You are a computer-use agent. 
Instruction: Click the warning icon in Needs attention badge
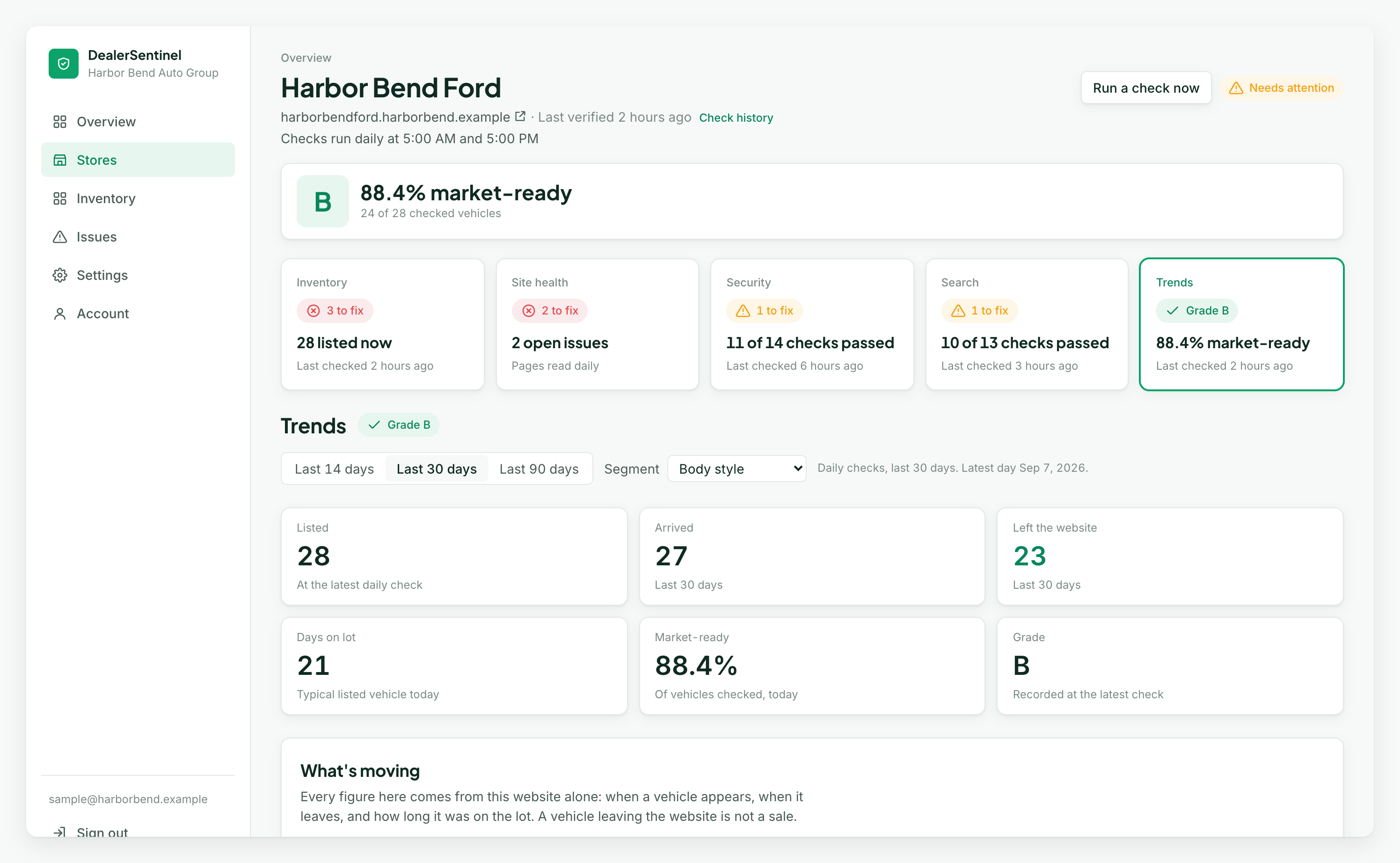1236,88
